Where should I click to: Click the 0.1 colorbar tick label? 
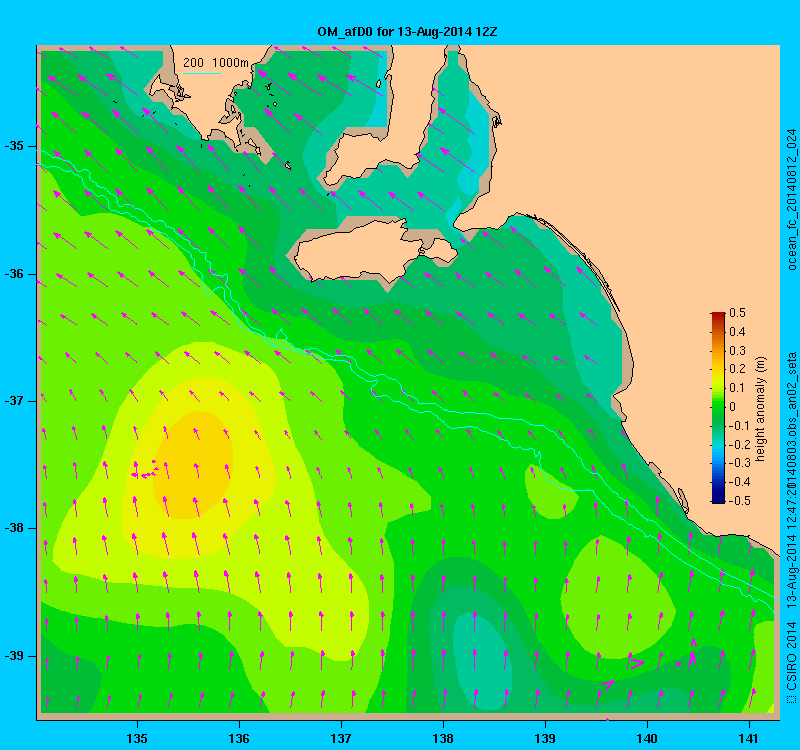pos(737,388)
